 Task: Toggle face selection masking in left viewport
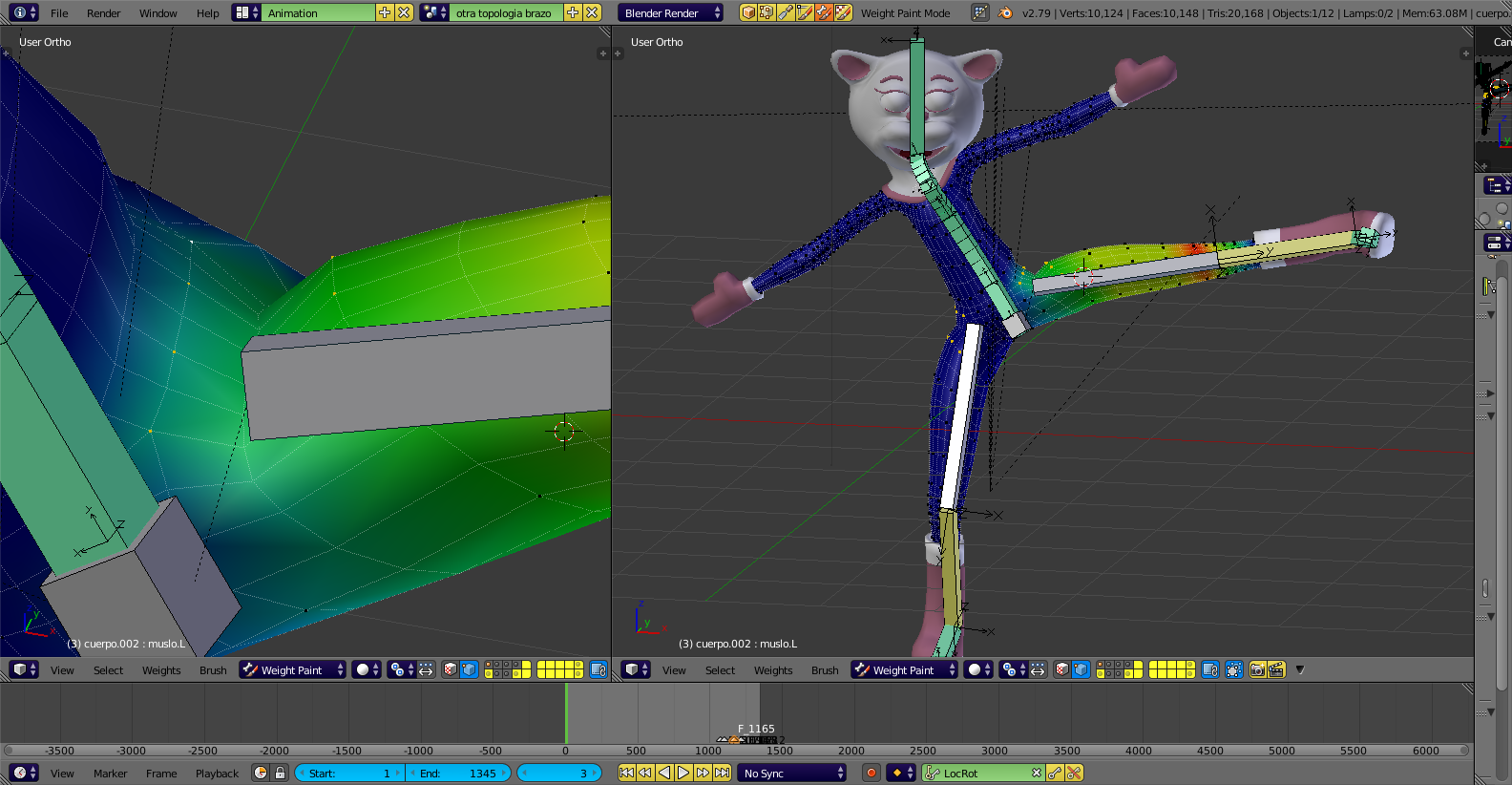(451, 669)
